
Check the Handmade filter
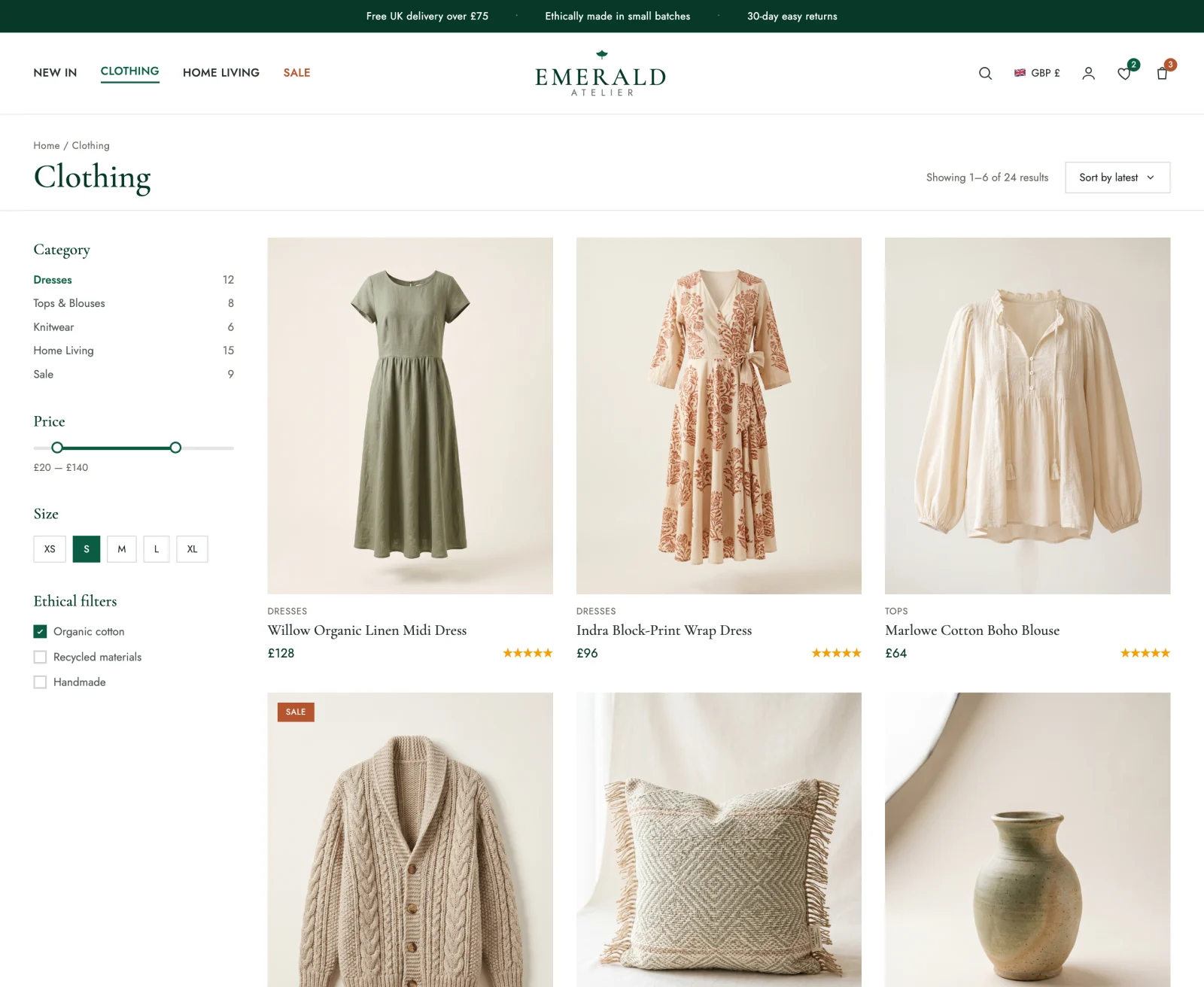point(40,682)
